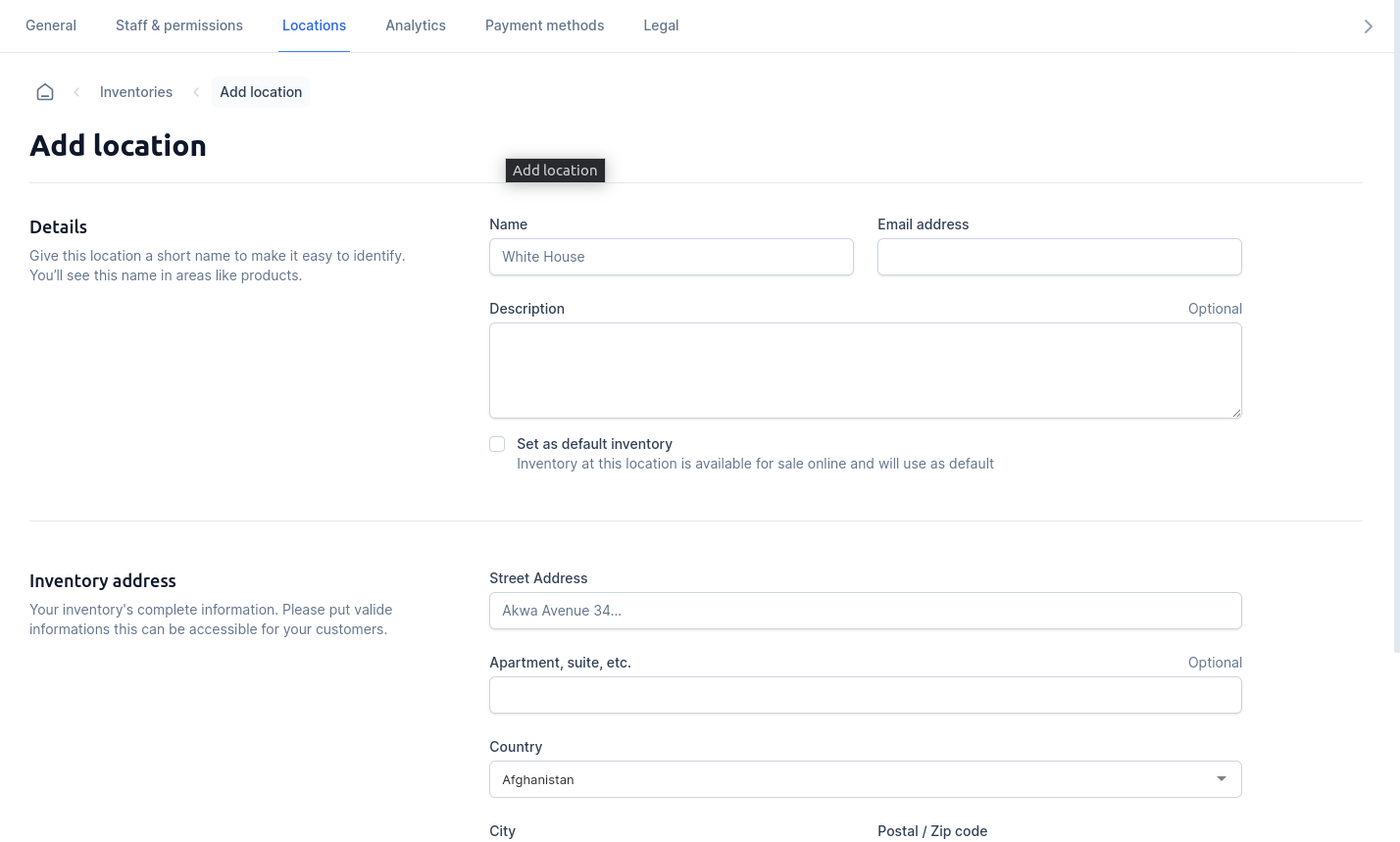1400x842 pixels.
Task: Open the Payment methods tab
Action: pyautogui.click(x=544, y=25)
